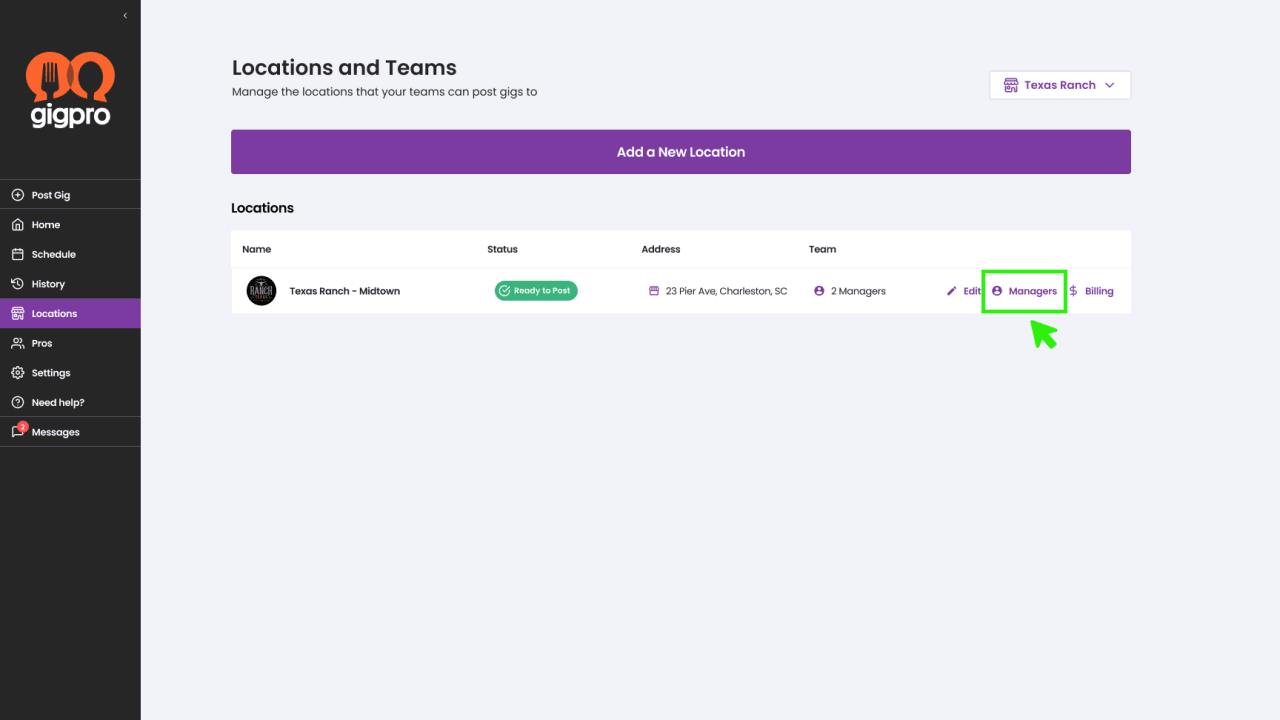Click the dollar sign Billing icon
Viewport: 1280px width, 720px height.
(x=1074, y=291)
